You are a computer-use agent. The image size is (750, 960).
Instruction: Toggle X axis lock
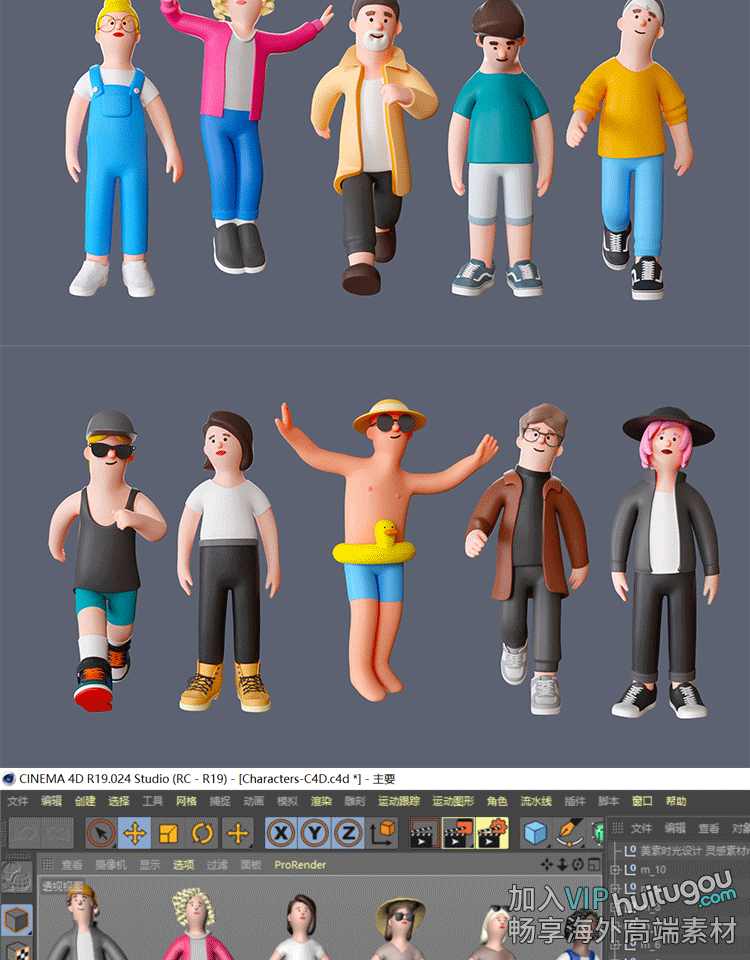281,833
